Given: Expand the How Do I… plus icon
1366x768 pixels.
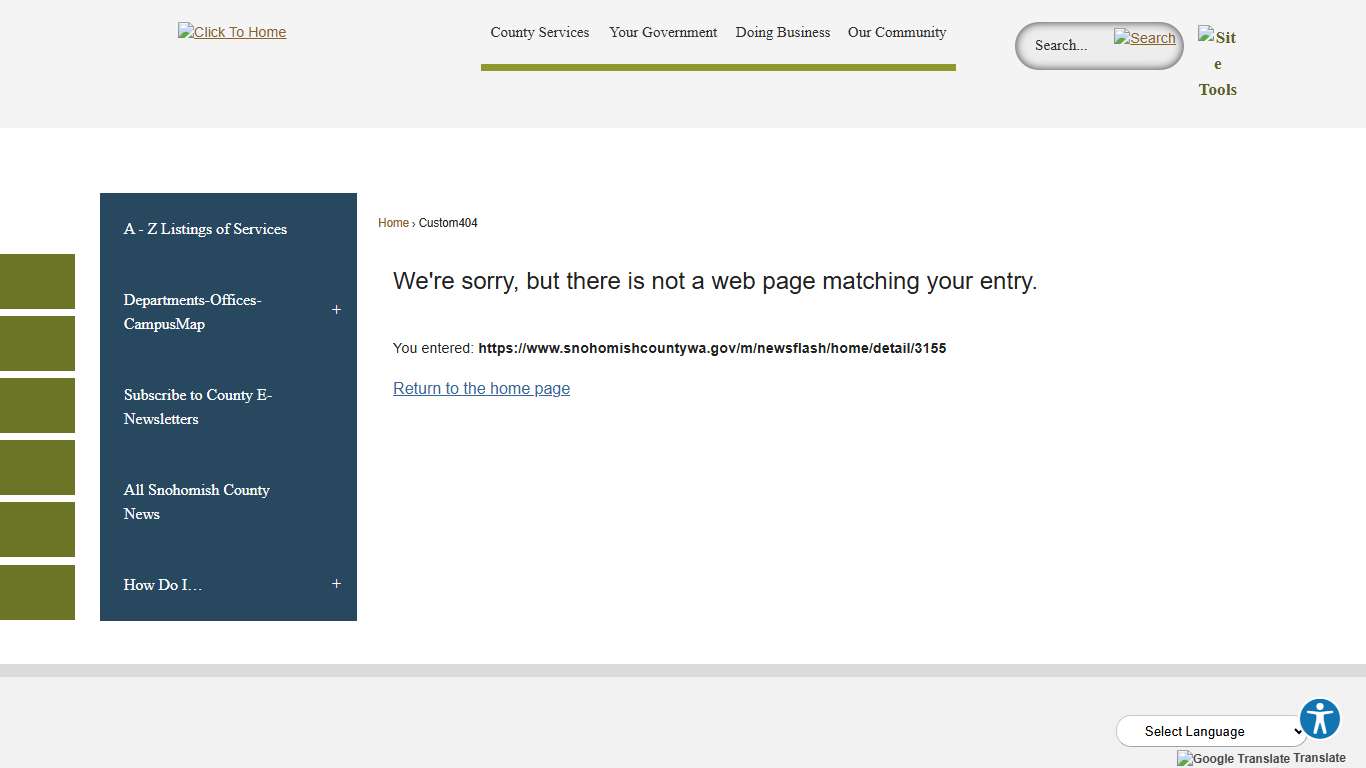Looking at the screenshot, I should pos(336,584).
